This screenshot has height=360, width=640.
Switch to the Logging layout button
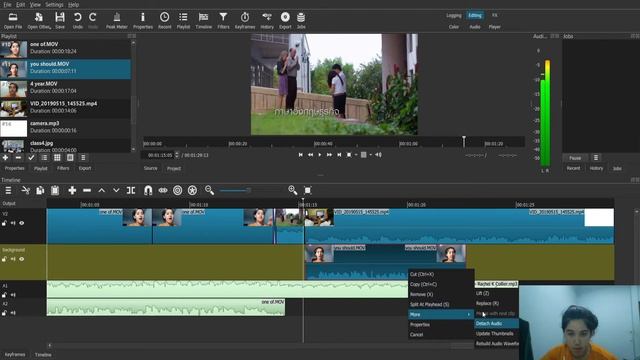[x=453, y=16]
